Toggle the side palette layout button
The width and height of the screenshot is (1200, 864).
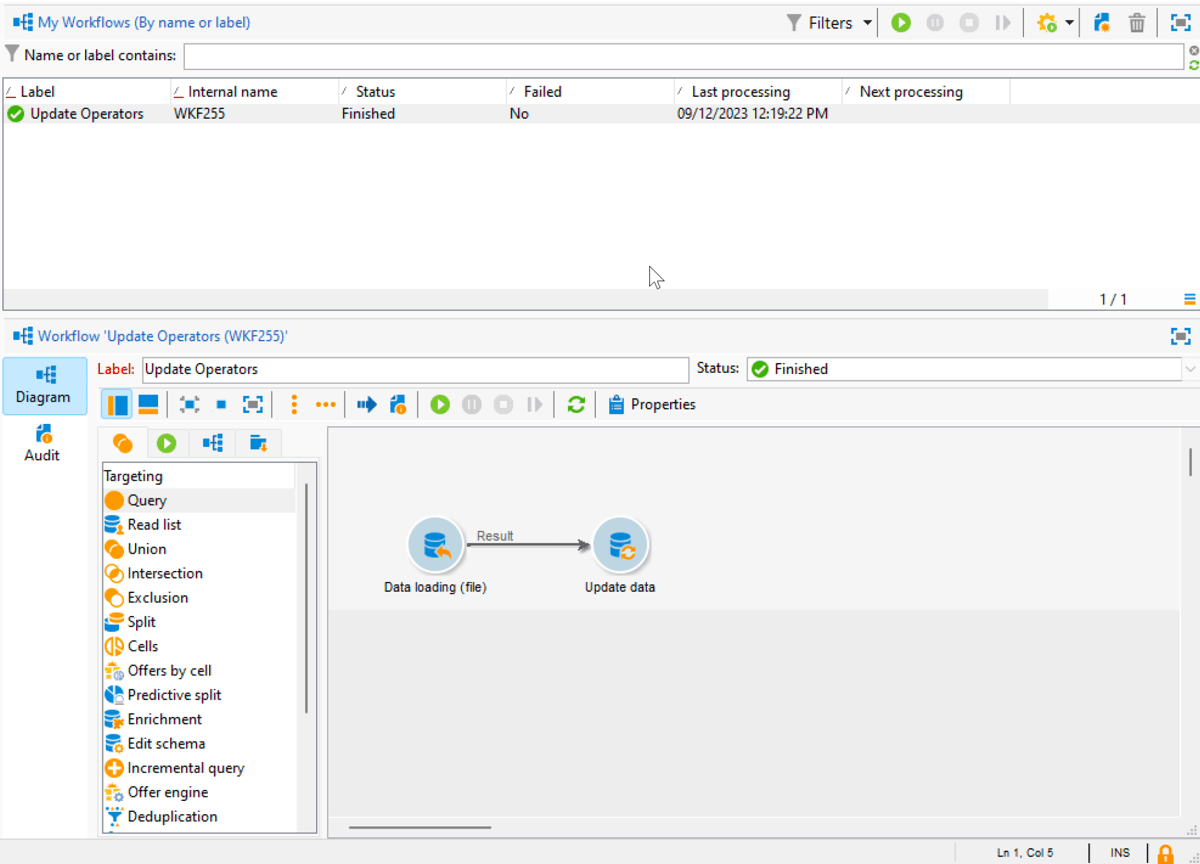[x=118, y=404]
